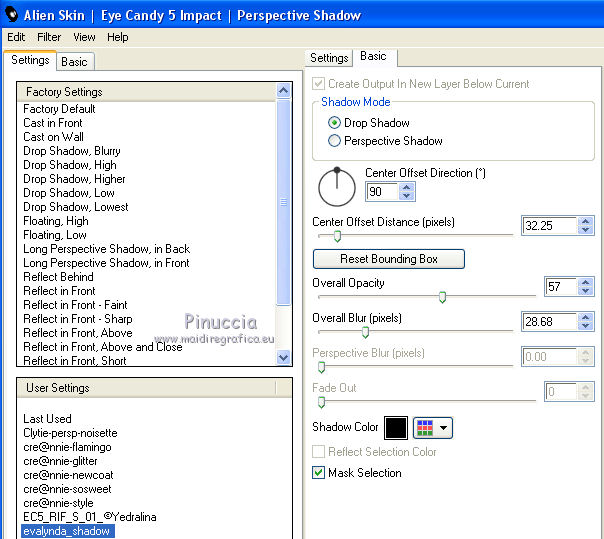Screen dimensions: 604x539
Task: Click the Overall Blur value field
Action: [550, 322]
